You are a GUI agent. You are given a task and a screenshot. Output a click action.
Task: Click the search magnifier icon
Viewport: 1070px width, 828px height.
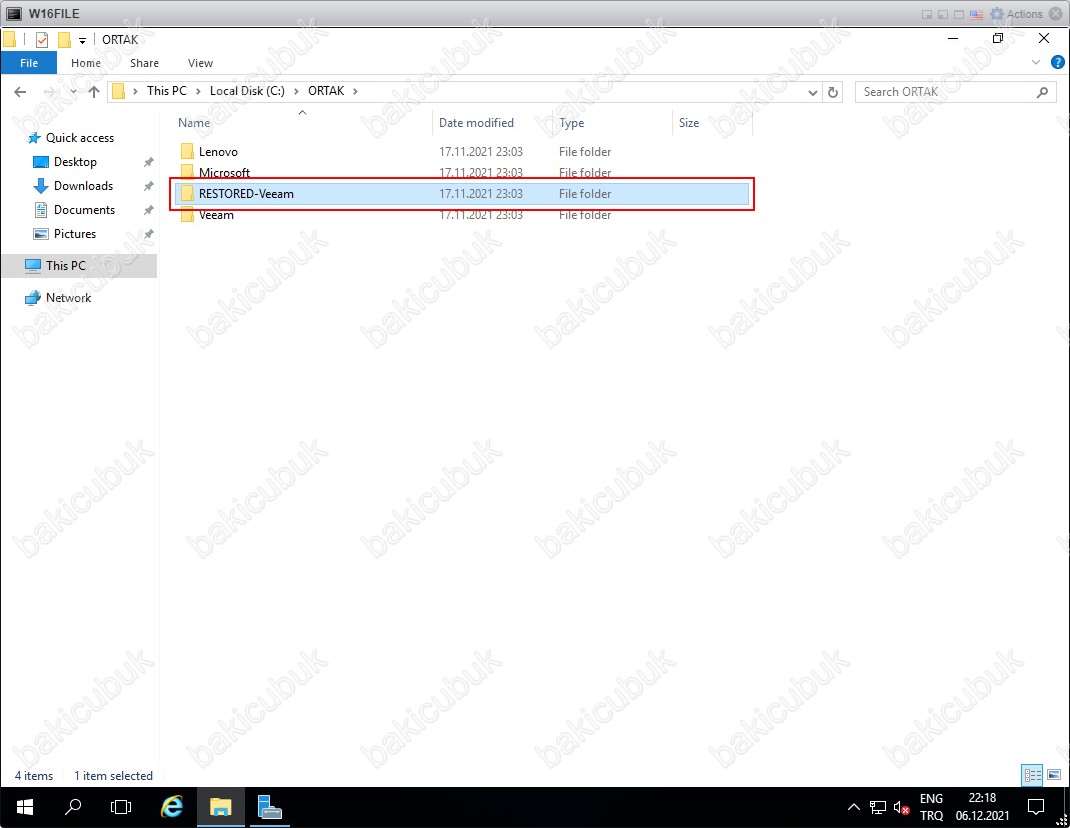click(1042, 91)
